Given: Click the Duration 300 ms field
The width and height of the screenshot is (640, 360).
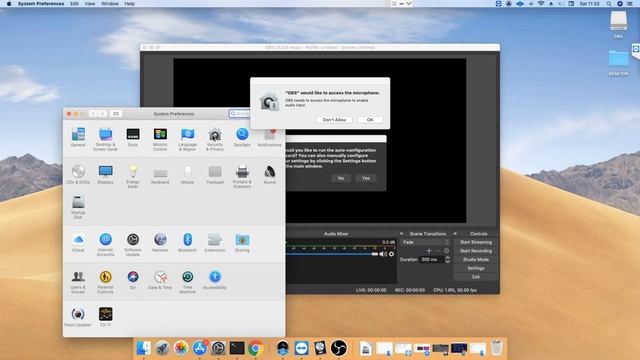Looking at the screenshot, I should (431, 259).
